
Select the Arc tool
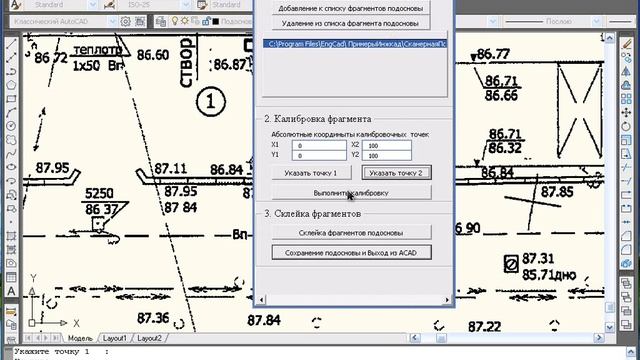11,112
